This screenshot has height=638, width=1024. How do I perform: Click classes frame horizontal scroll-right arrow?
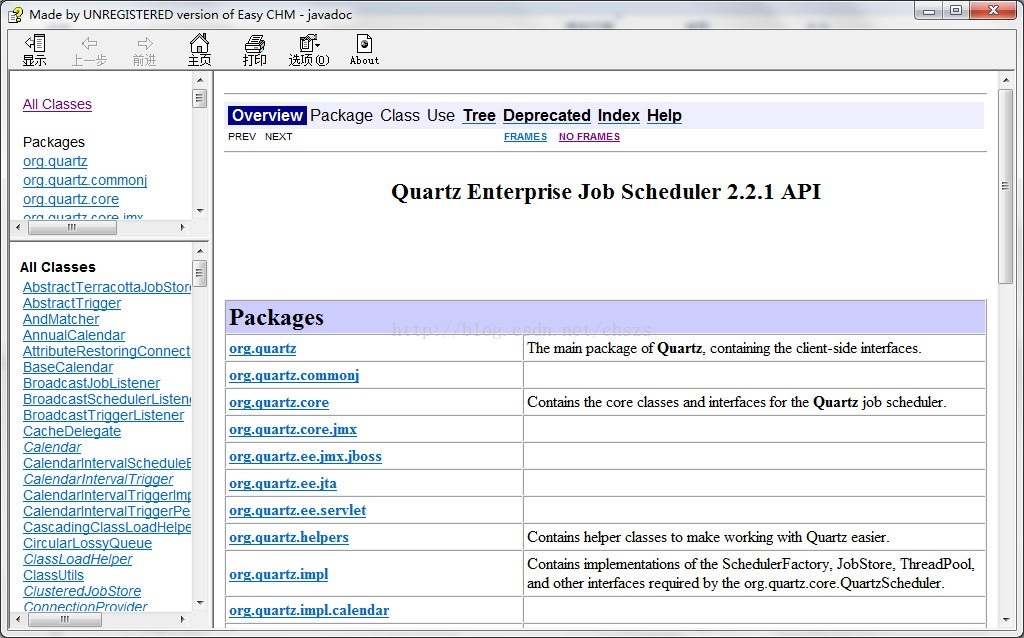tap(182, 619)
